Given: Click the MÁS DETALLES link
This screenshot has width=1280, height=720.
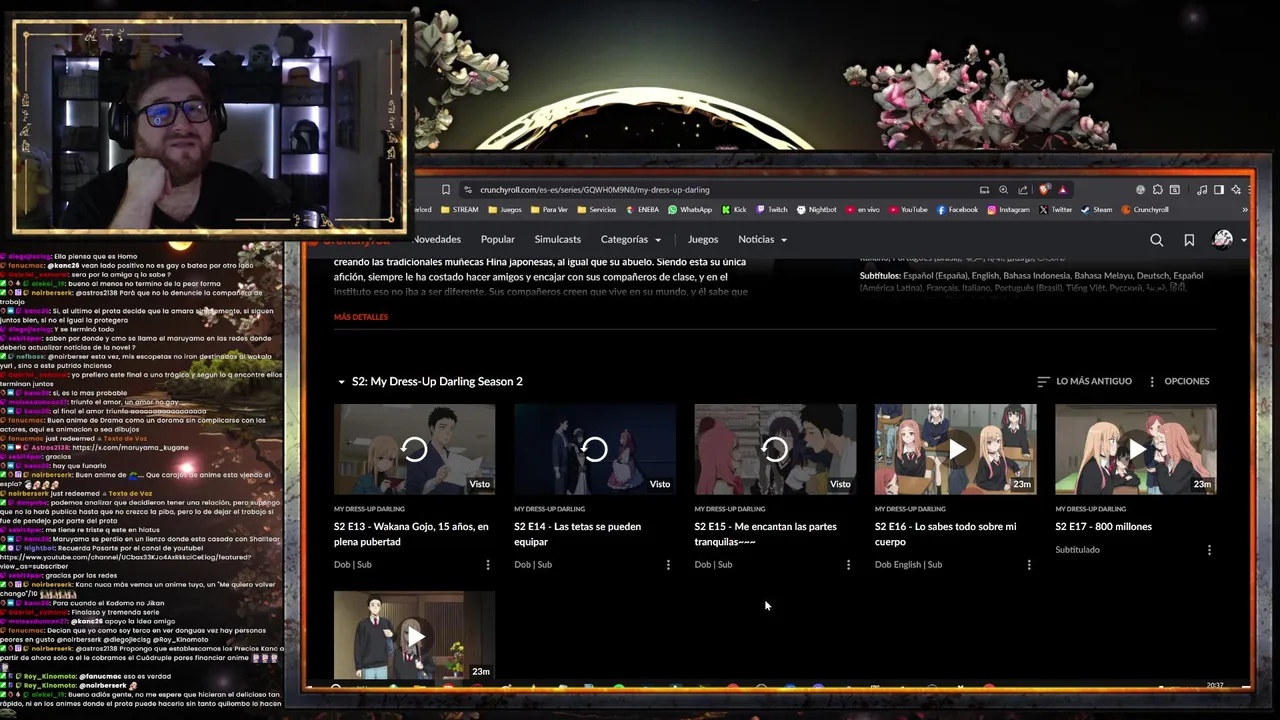Looking at the screenshot, I should pyautogui.click(x=361, y=317).
